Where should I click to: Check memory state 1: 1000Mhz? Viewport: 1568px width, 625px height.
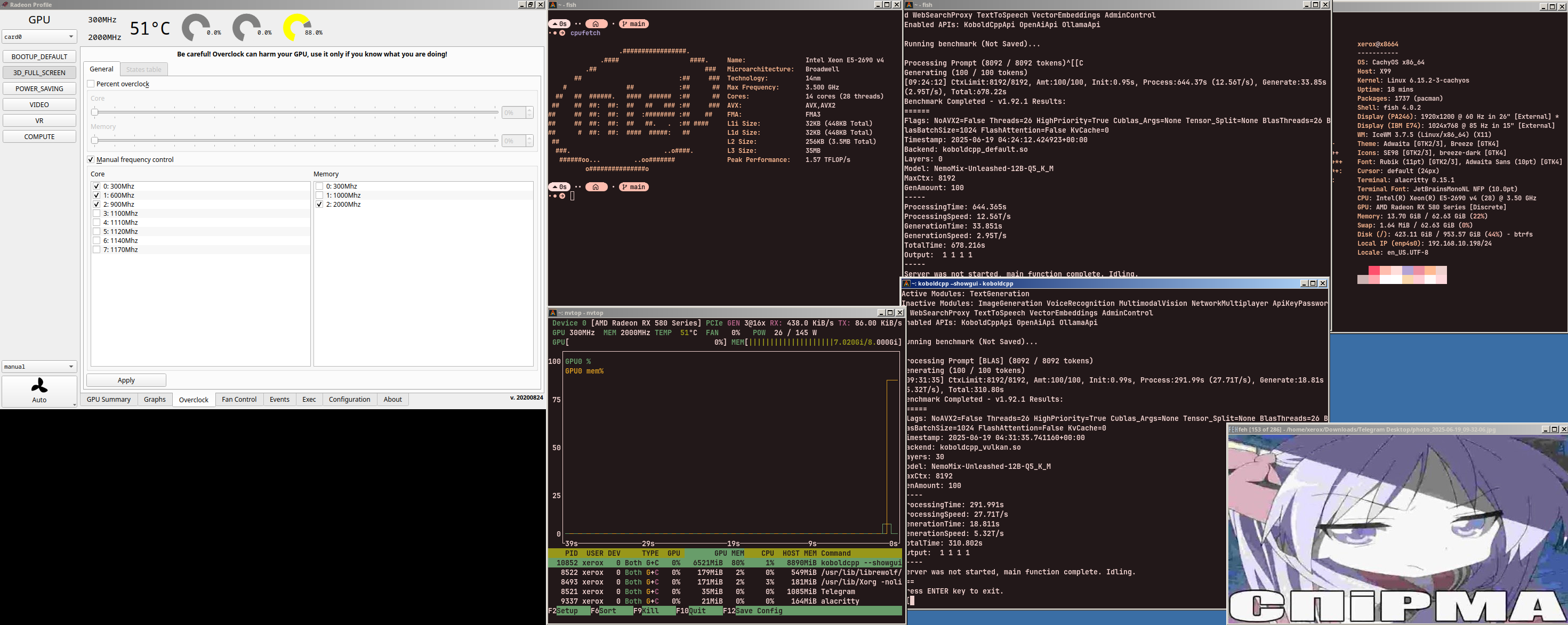[319, 196]
